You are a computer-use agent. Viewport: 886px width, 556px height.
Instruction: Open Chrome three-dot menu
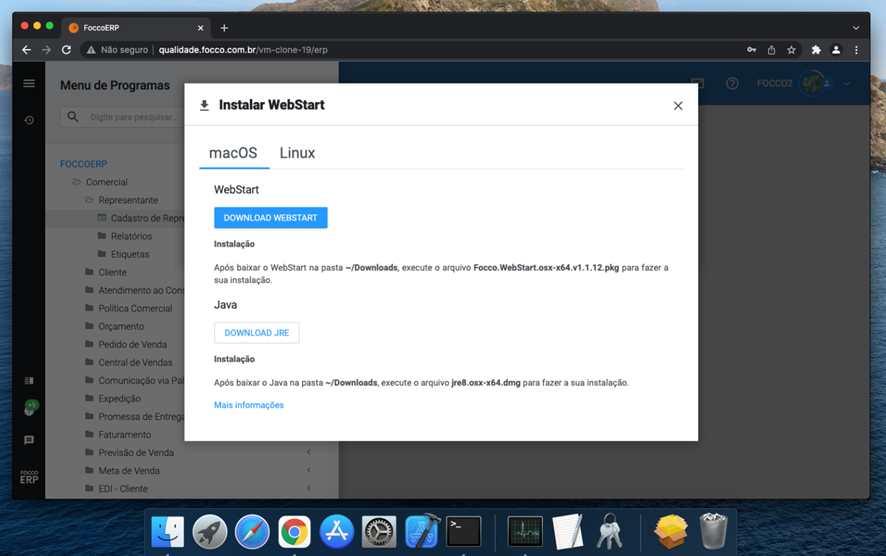[x=857, y=50]
